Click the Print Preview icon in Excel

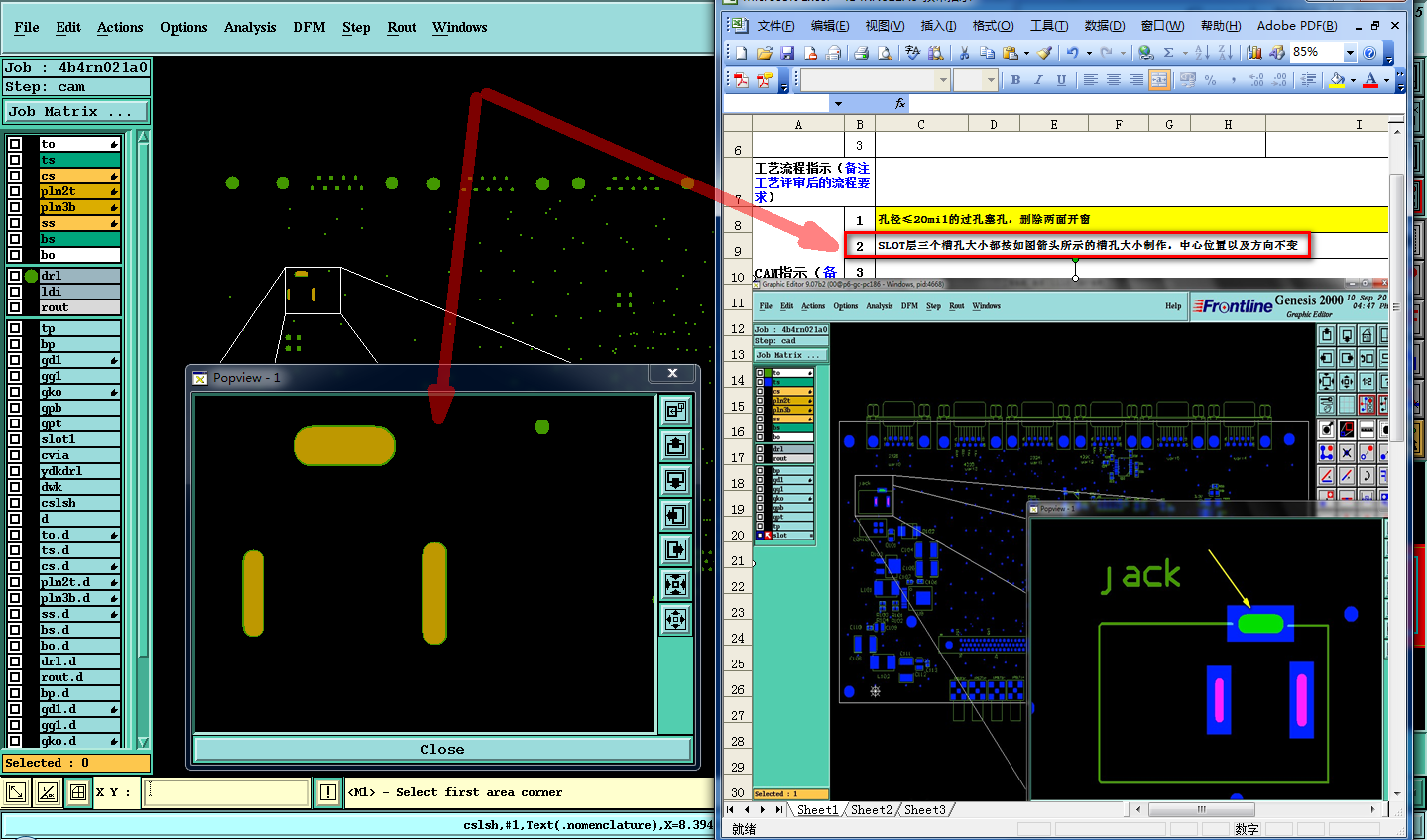click(884, 53)
